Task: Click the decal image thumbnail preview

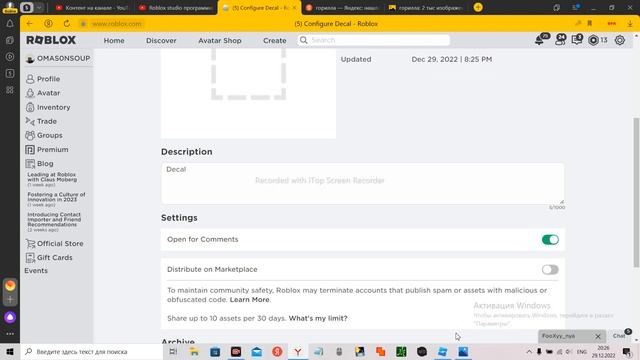Action: [248, 93]
